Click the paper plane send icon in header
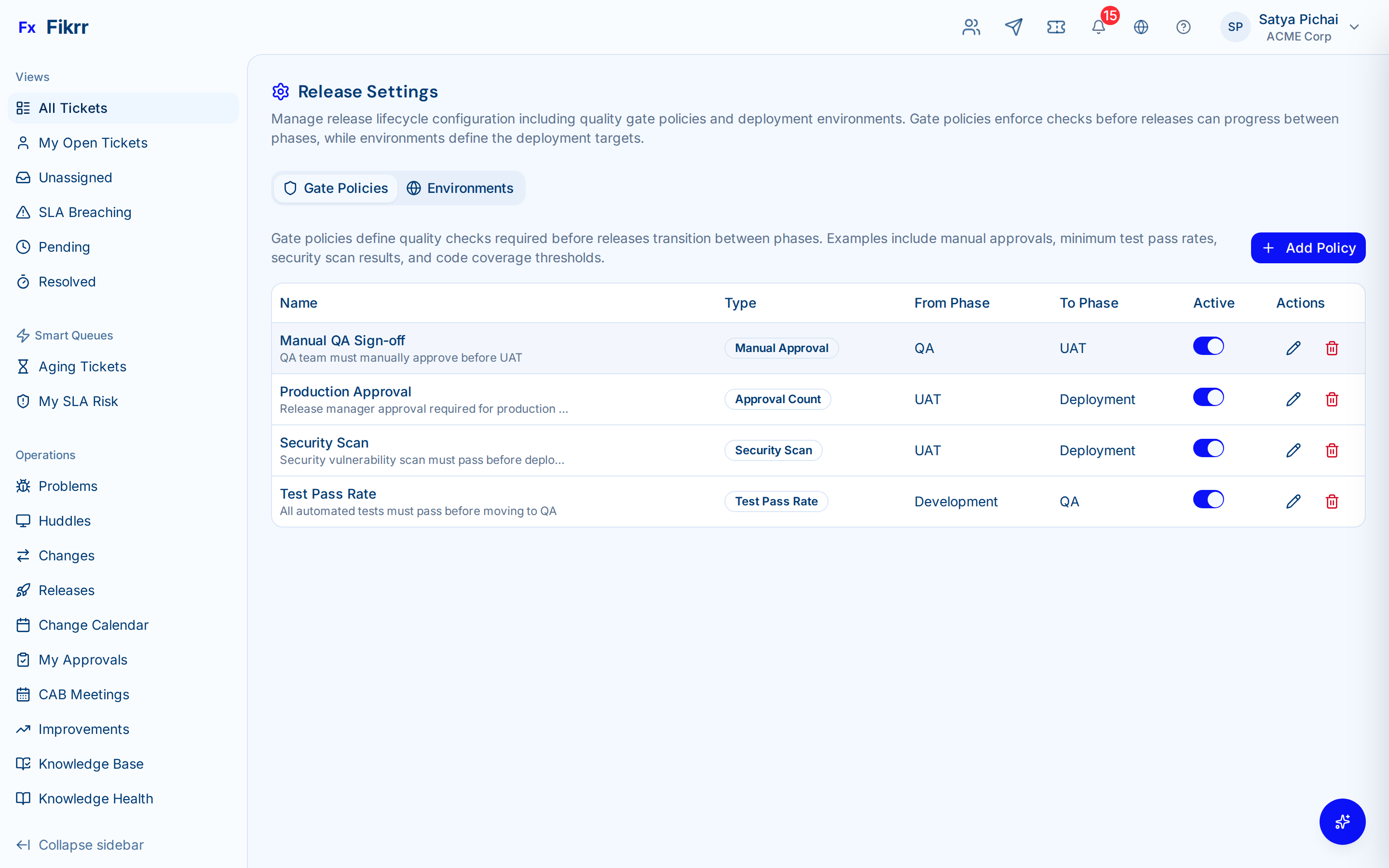Image resolution: width=1389 pixels, height=868 pixels. coord(1014,27)
